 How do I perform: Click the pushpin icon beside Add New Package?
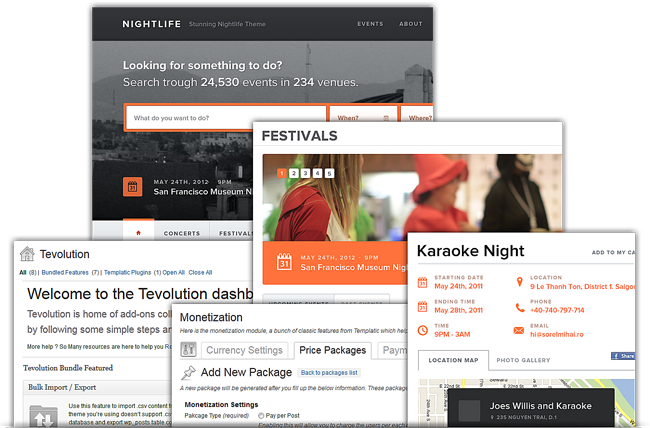tap(188, 372)
